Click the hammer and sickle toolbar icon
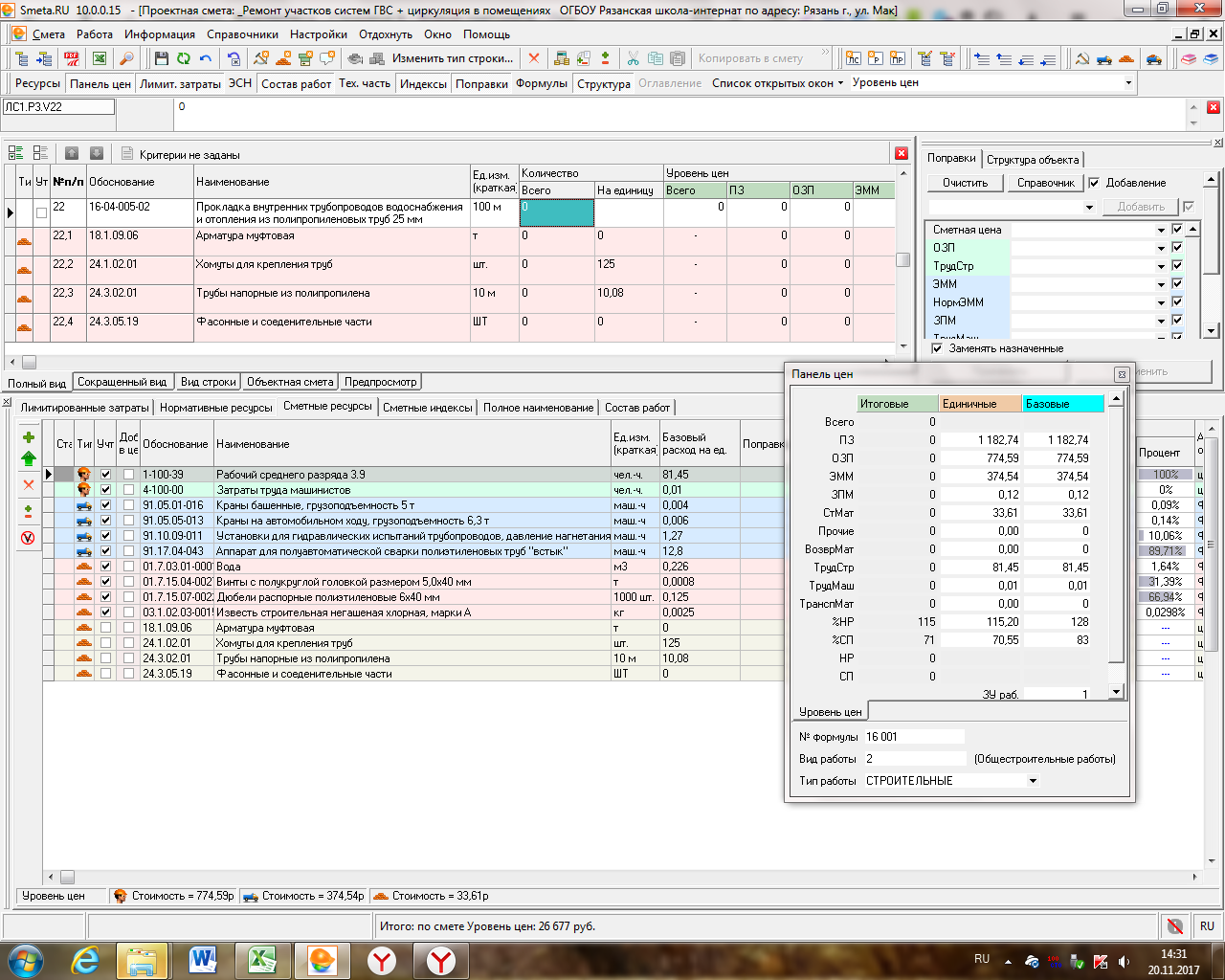 (260, 58)
